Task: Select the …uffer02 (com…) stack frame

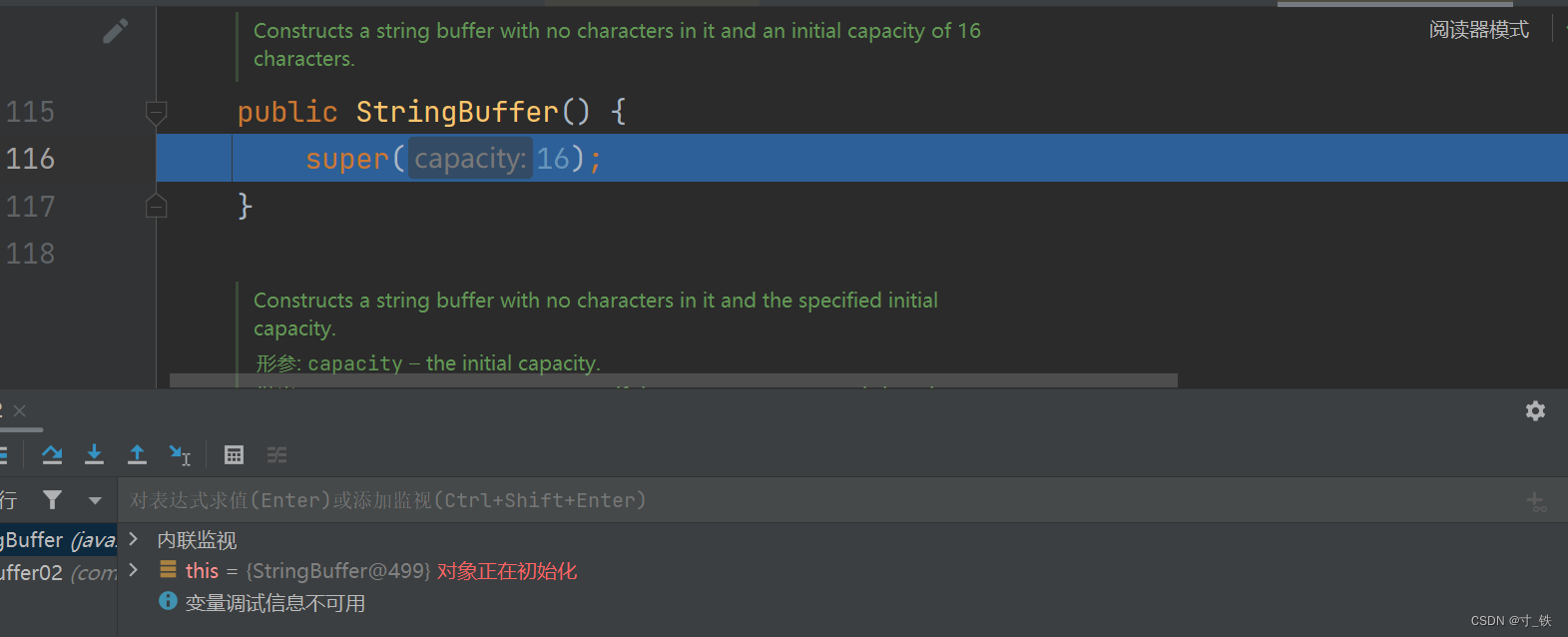Action: (x=59, y=573)
